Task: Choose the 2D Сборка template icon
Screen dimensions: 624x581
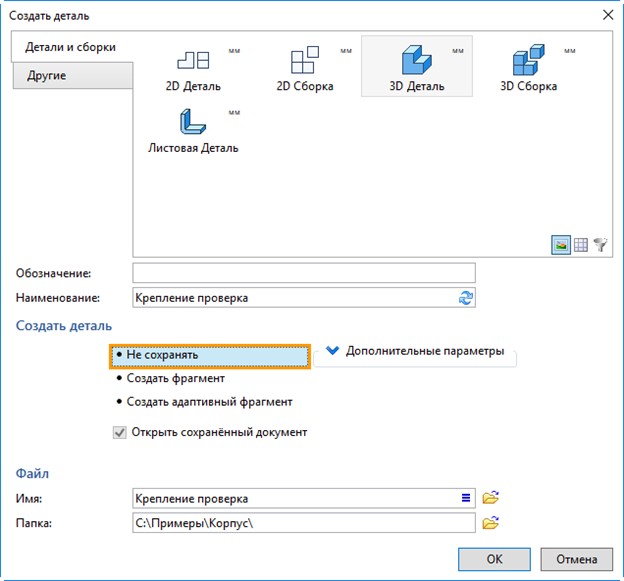Action: tap(305, 60)
